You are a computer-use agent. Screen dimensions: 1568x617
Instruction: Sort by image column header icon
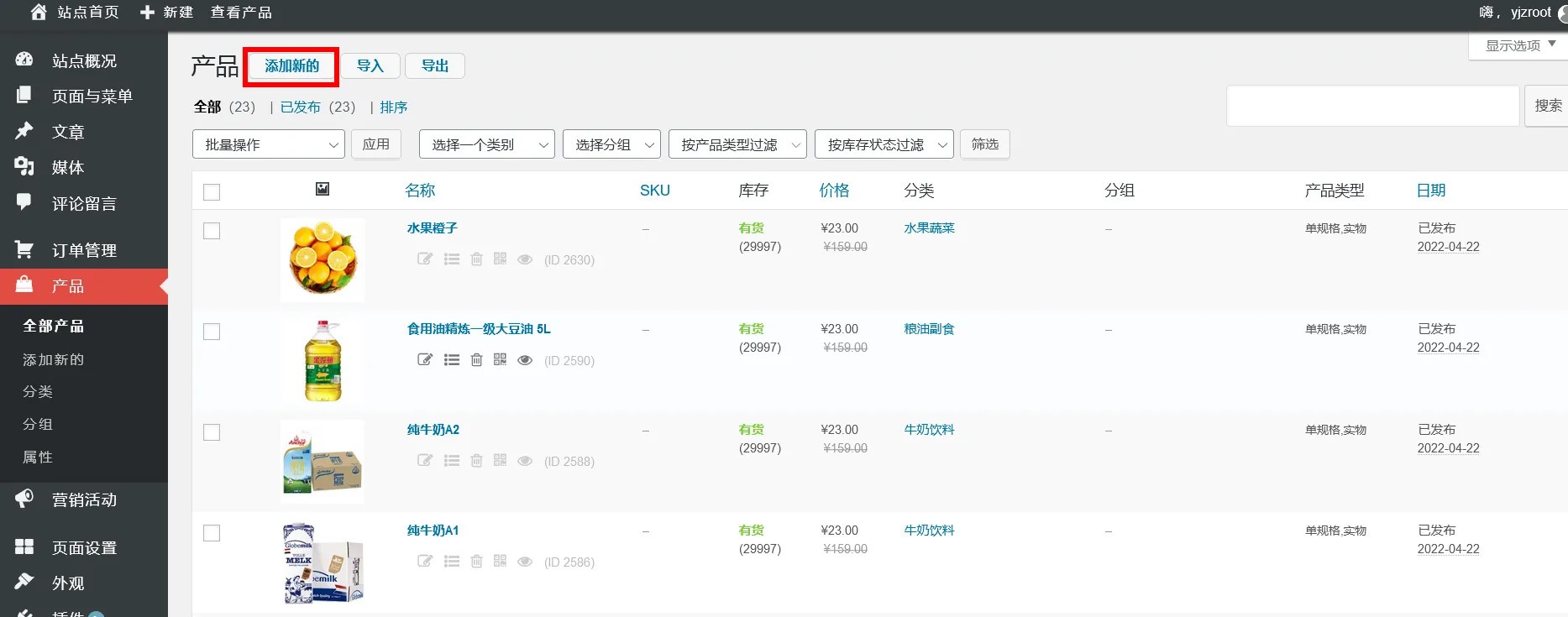click(323, 190)
